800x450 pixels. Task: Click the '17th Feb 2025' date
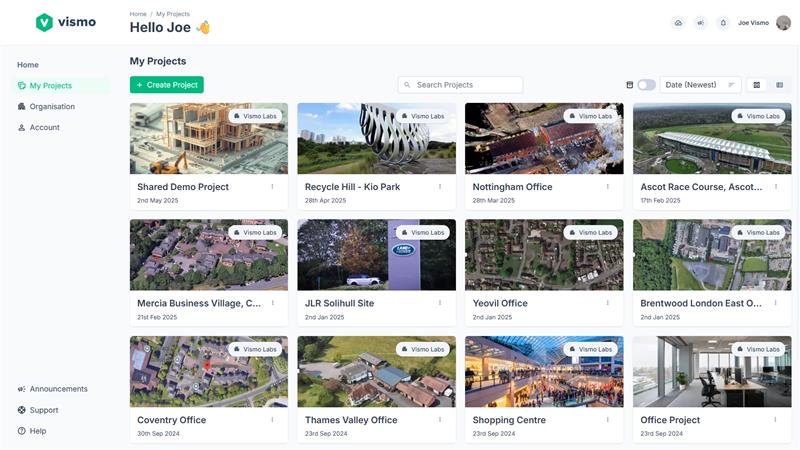tap(660, 201)
